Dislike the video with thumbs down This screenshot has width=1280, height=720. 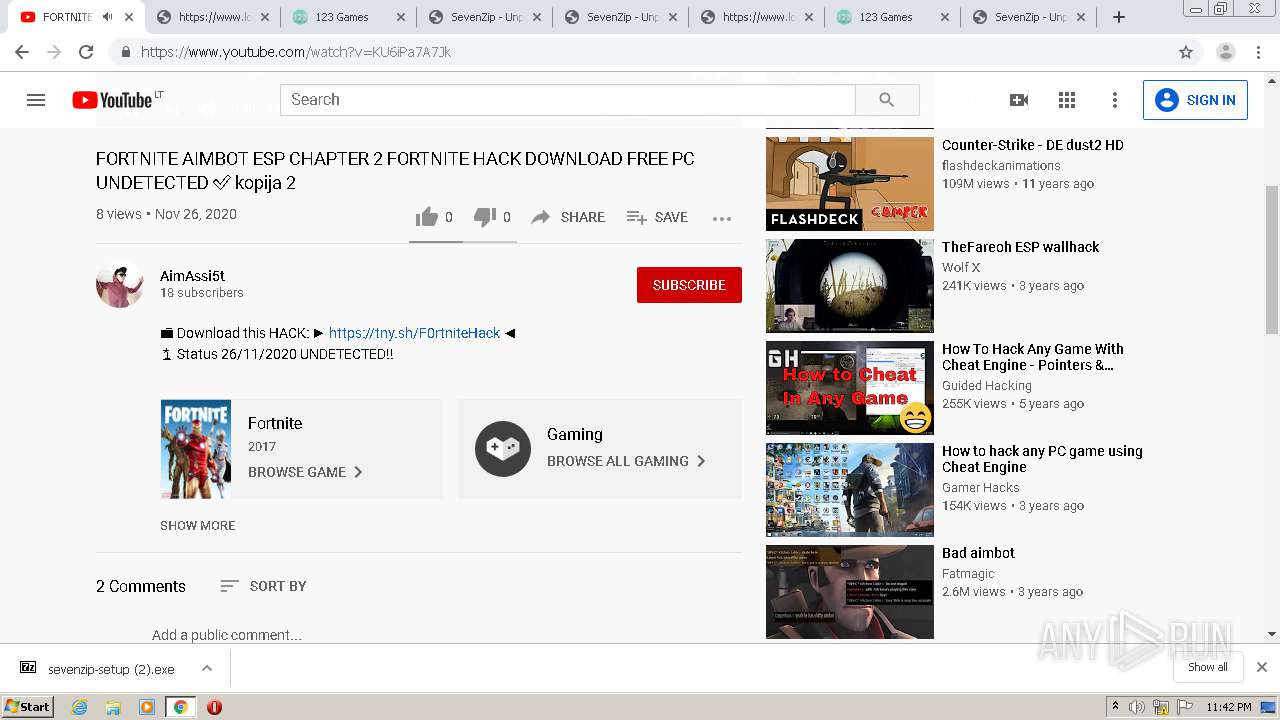(485, 217)
